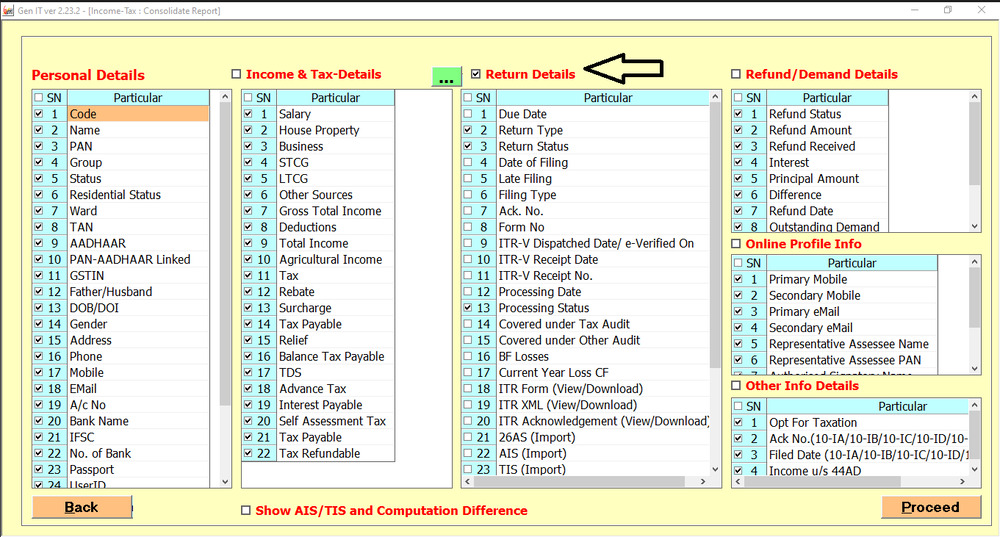Image resolution: width=1000 pixels, height=537 pixels.
Task: Click the green ellipsis button
Action: (x=447, y=77)
